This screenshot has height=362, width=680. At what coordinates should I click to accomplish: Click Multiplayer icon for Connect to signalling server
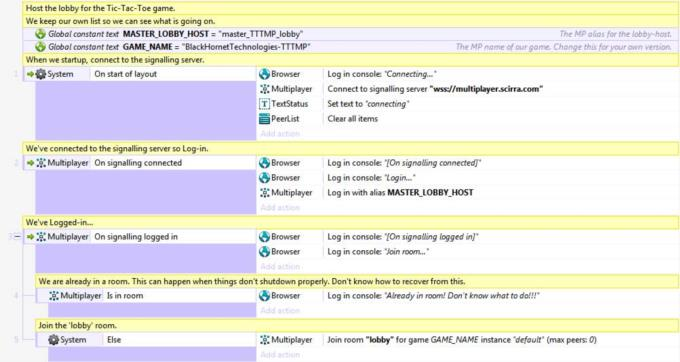click(x=265, y=89)
